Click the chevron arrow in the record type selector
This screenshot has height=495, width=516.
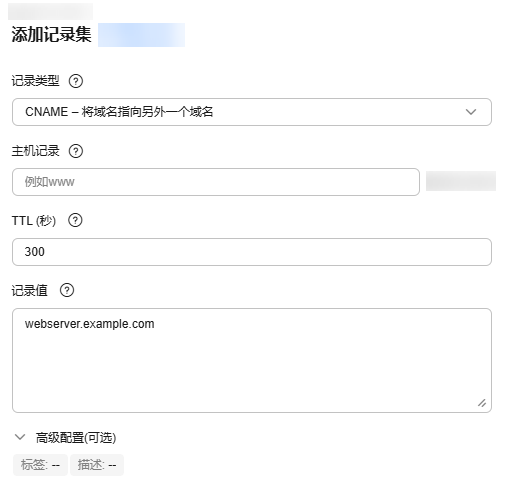[x=471, y=112]
